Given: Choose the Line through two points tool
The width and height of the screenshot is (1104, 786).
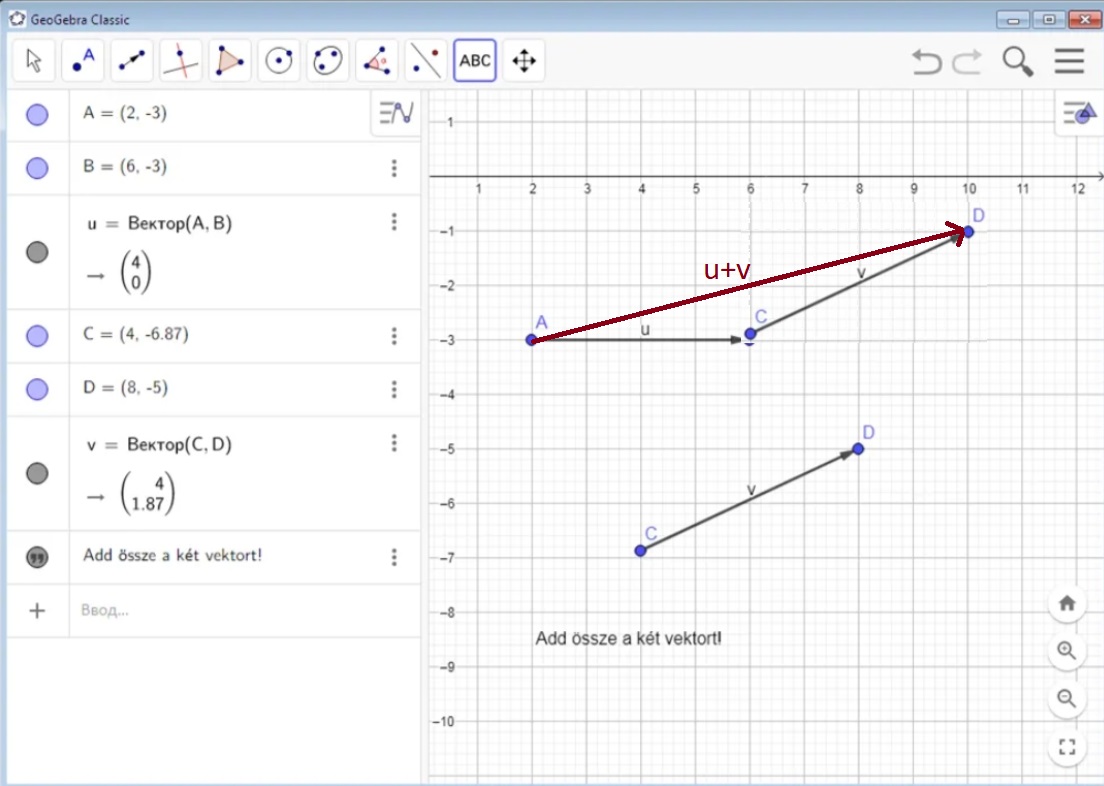Looking at the screenshot, I should click(x=132, y=61).
